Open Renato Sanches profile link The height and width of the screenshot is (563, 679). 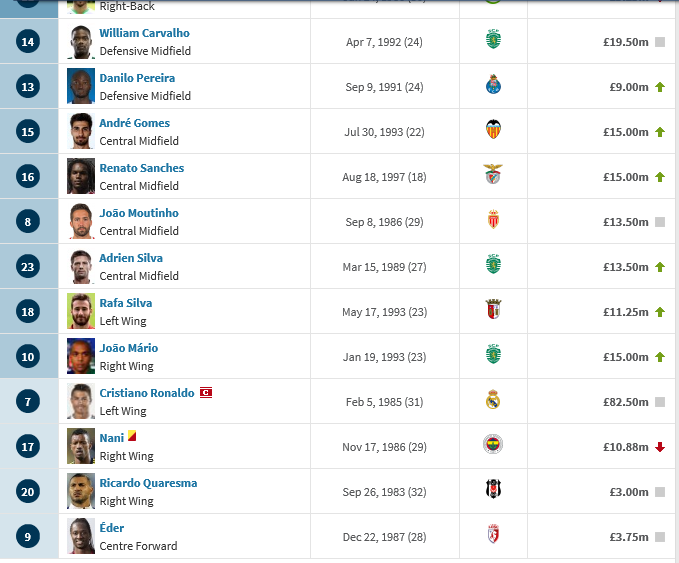pyautogui.click(x=142, y=168)
